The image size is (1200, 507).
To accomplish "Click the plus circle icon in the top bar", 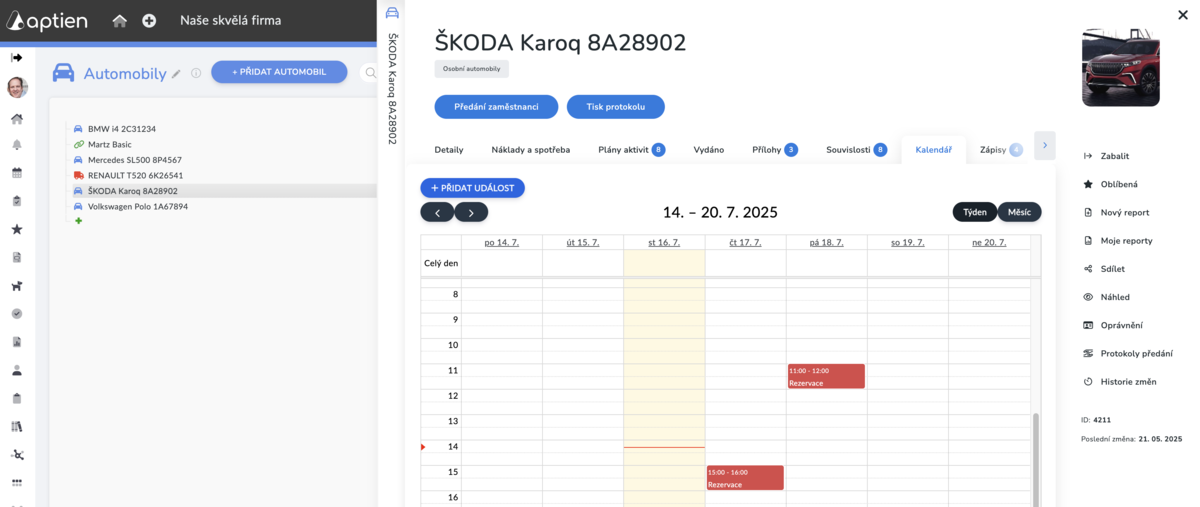I will pos(149,20).
